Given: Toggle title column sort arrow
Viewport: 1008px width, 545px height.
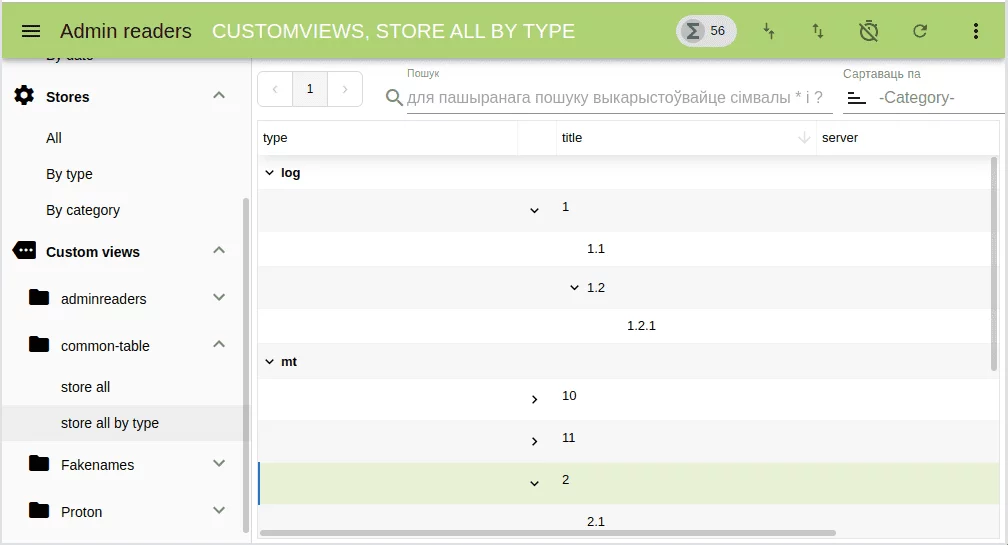Looking at the screenshot, I should [804, 138].
